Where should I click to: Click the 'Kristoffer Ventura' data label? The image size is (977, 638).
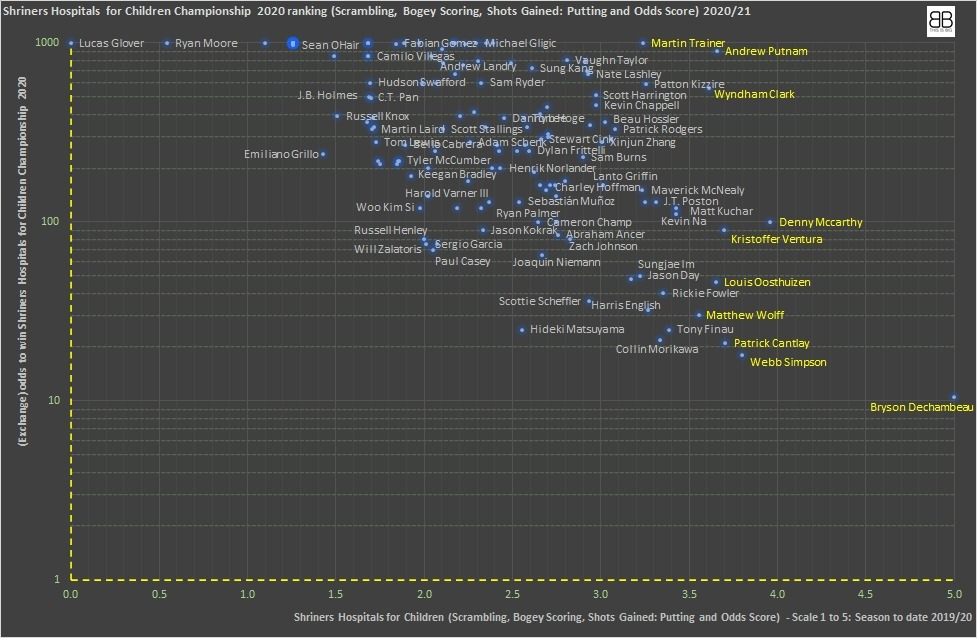pyautogui.click(x=776, y=239)
